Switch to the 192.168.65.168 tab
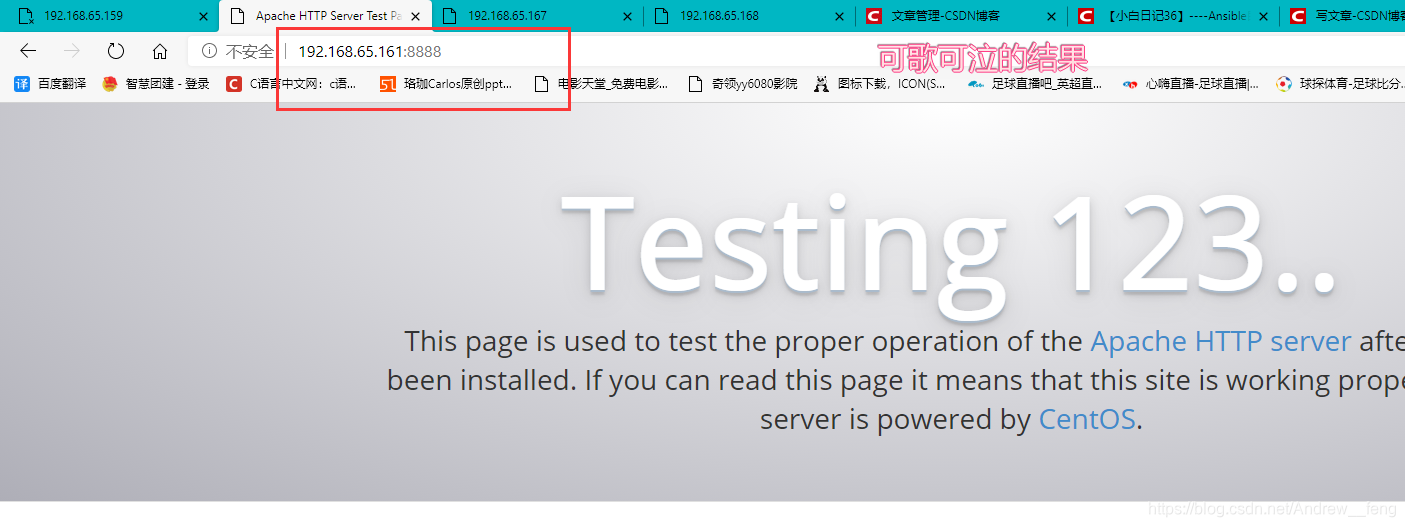Viewport: 1405px width, 527px height. click(749, 16)
